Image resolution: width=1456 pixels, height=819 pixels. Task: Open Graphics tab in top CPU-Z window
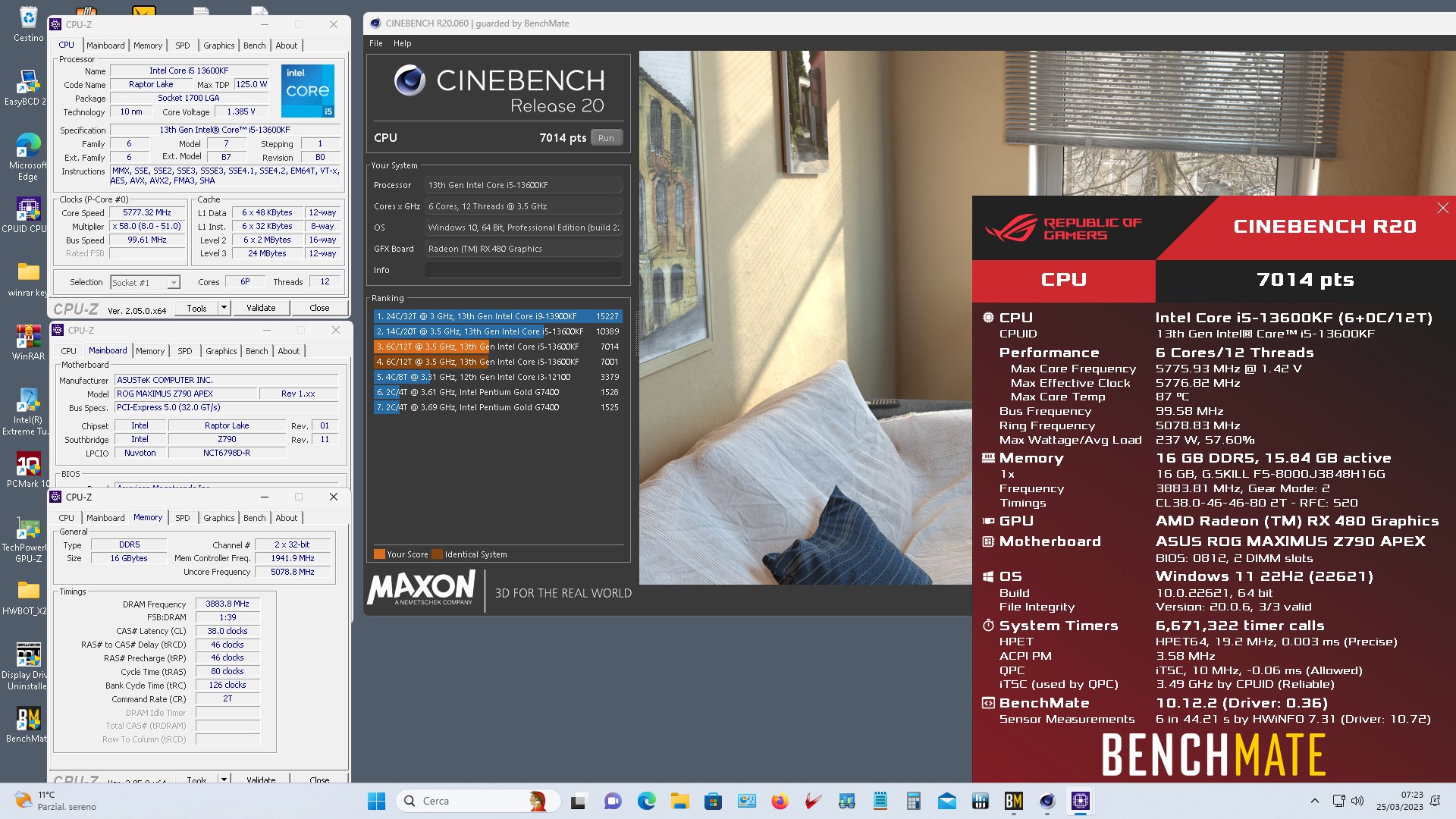[219, 45]
